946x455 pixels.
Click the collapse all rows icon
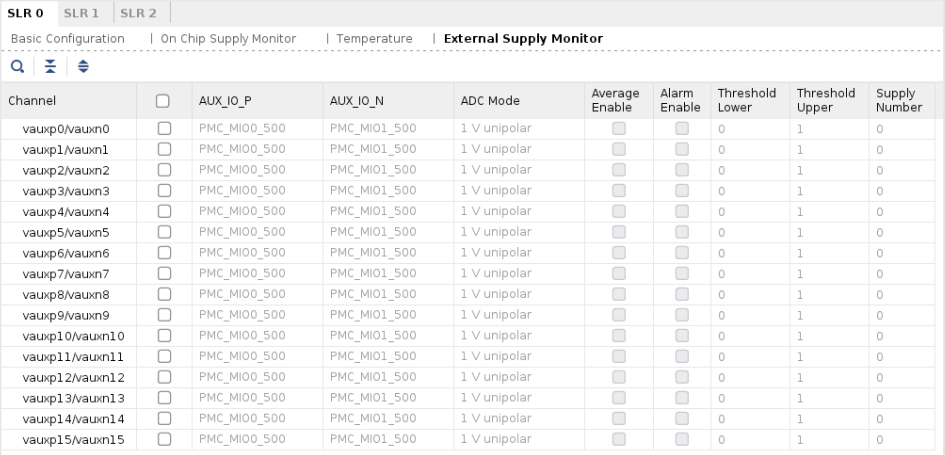(51, 65)
